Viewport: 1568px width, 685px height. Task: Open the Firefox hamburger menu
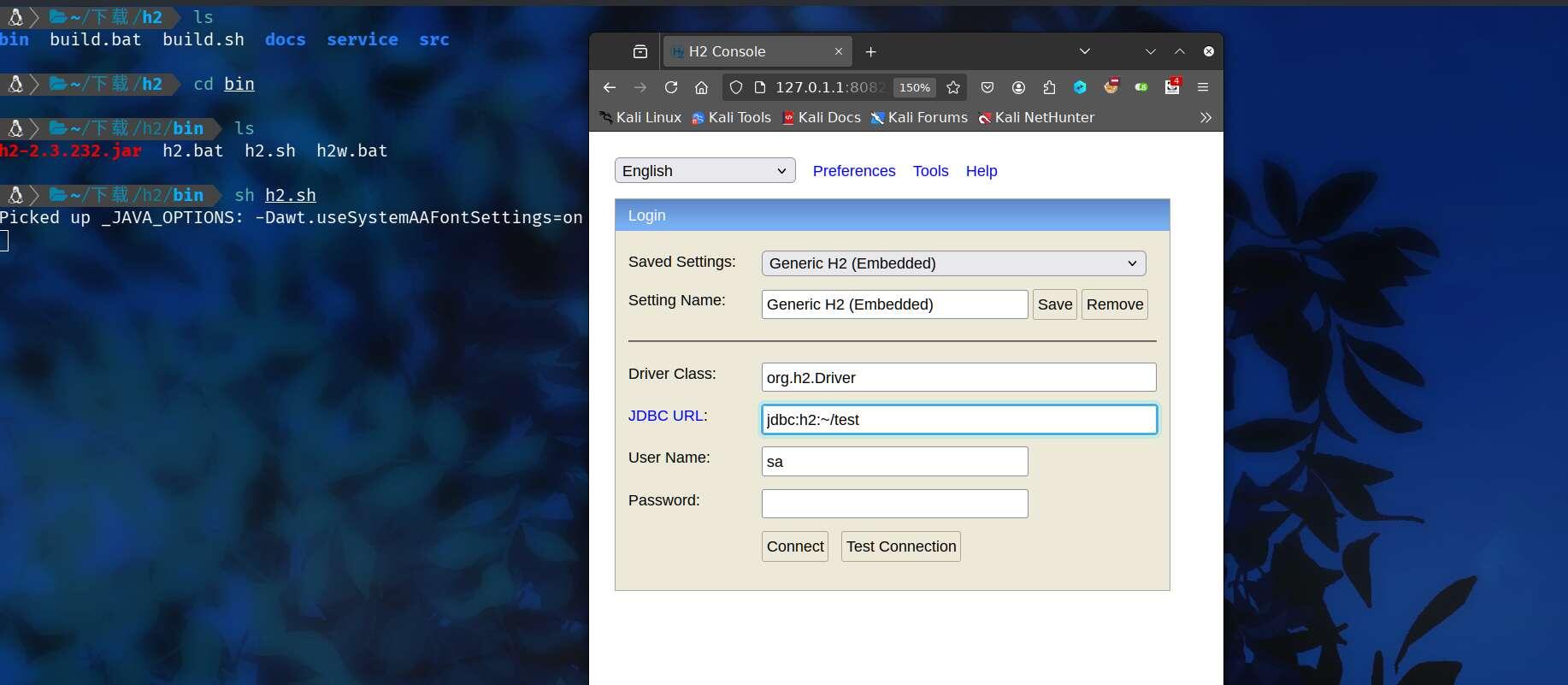click(x=1203, y=87)
